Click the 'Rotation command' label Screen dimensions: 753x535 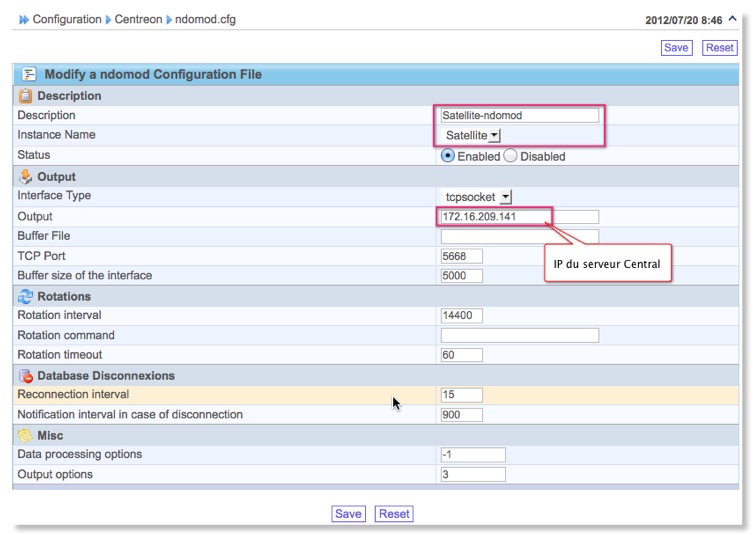66,335
